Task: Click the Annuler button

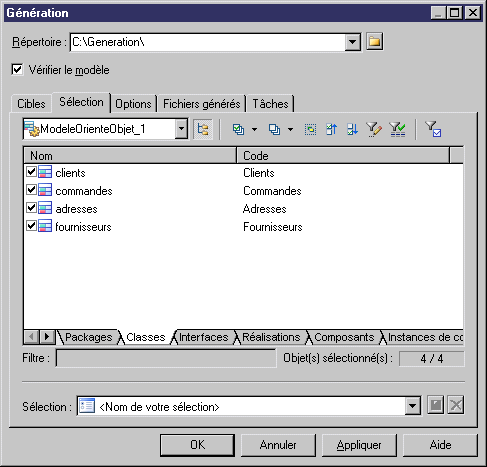Action: click(x=278, y=445)
